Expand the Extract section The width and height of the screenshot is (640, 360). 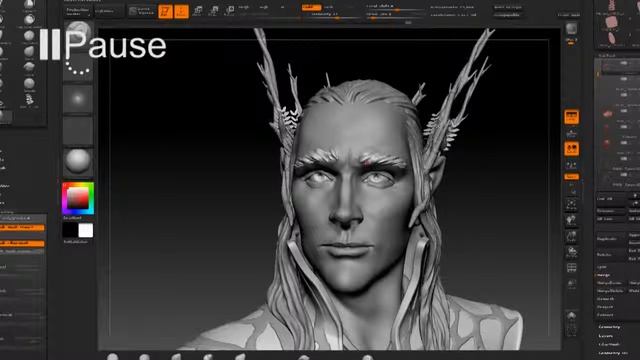point(605,315)
